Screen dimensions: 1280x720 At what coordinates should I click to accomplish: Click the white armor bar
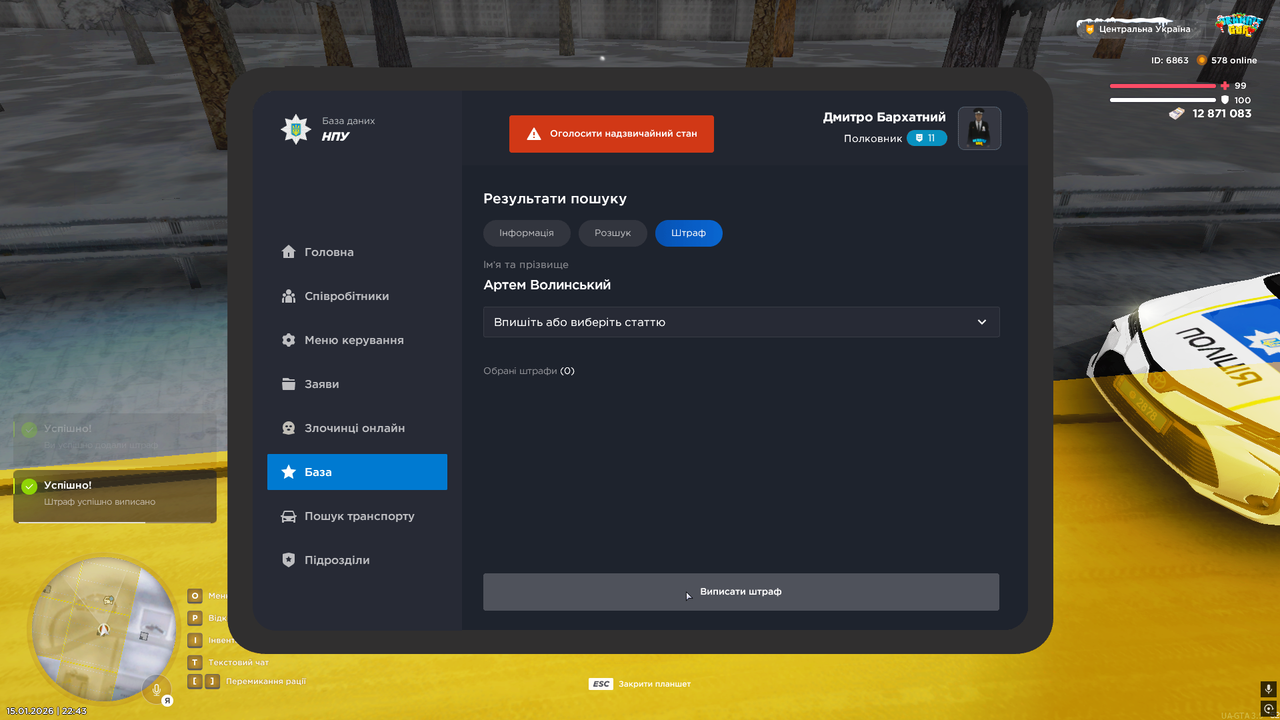point(1162,100)
